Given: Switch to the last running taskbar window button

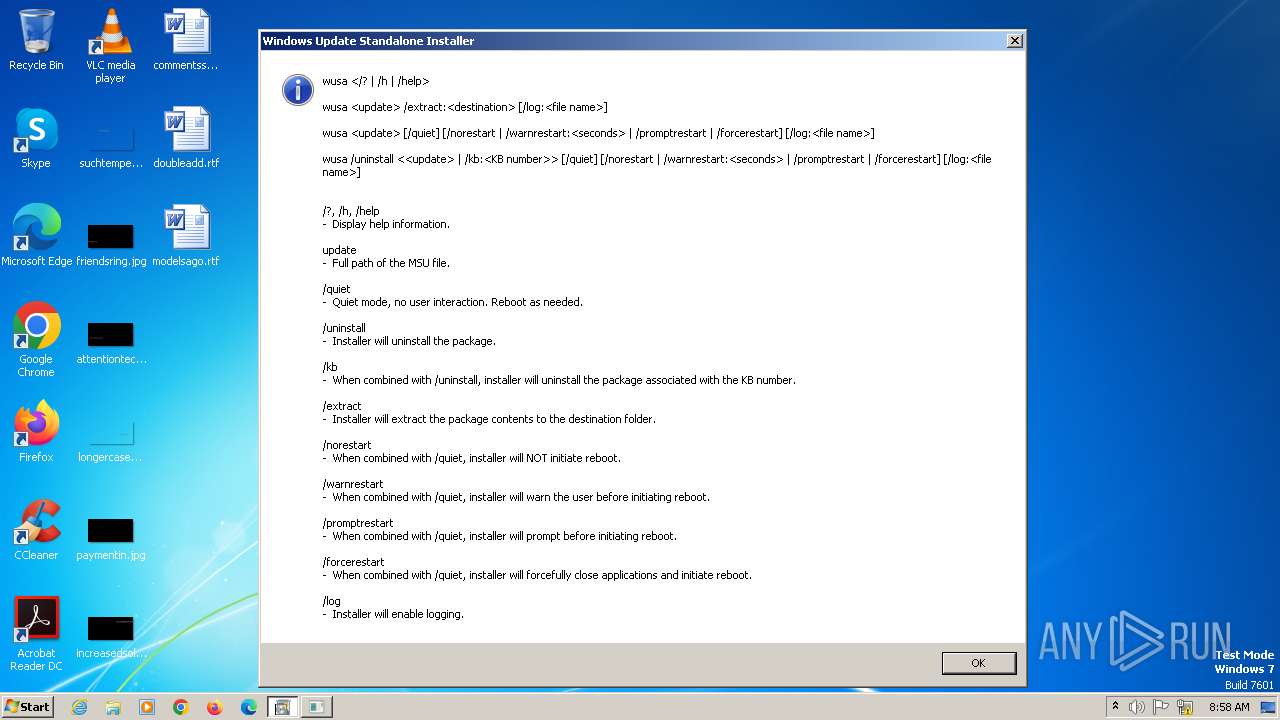Looking at the screenshot, I should tap(316, 707).
